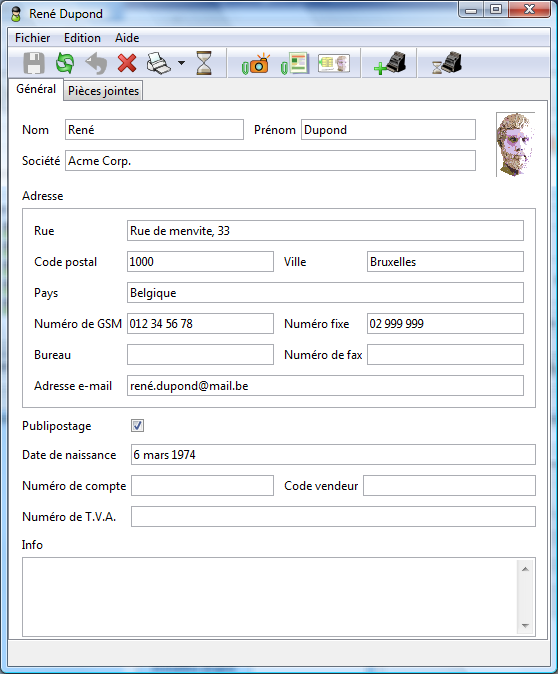Click the Numéro de compte field
Viewport: 558px width, 674px height.
[202, 486]
